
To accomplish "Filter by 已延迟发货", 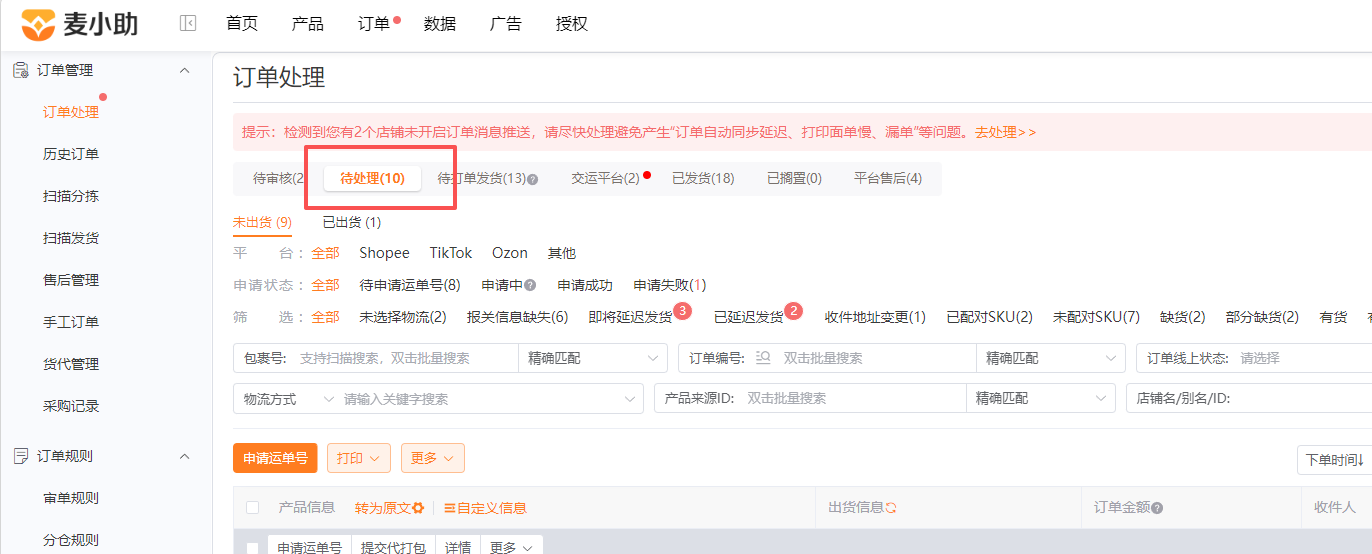I will (748, 317).
